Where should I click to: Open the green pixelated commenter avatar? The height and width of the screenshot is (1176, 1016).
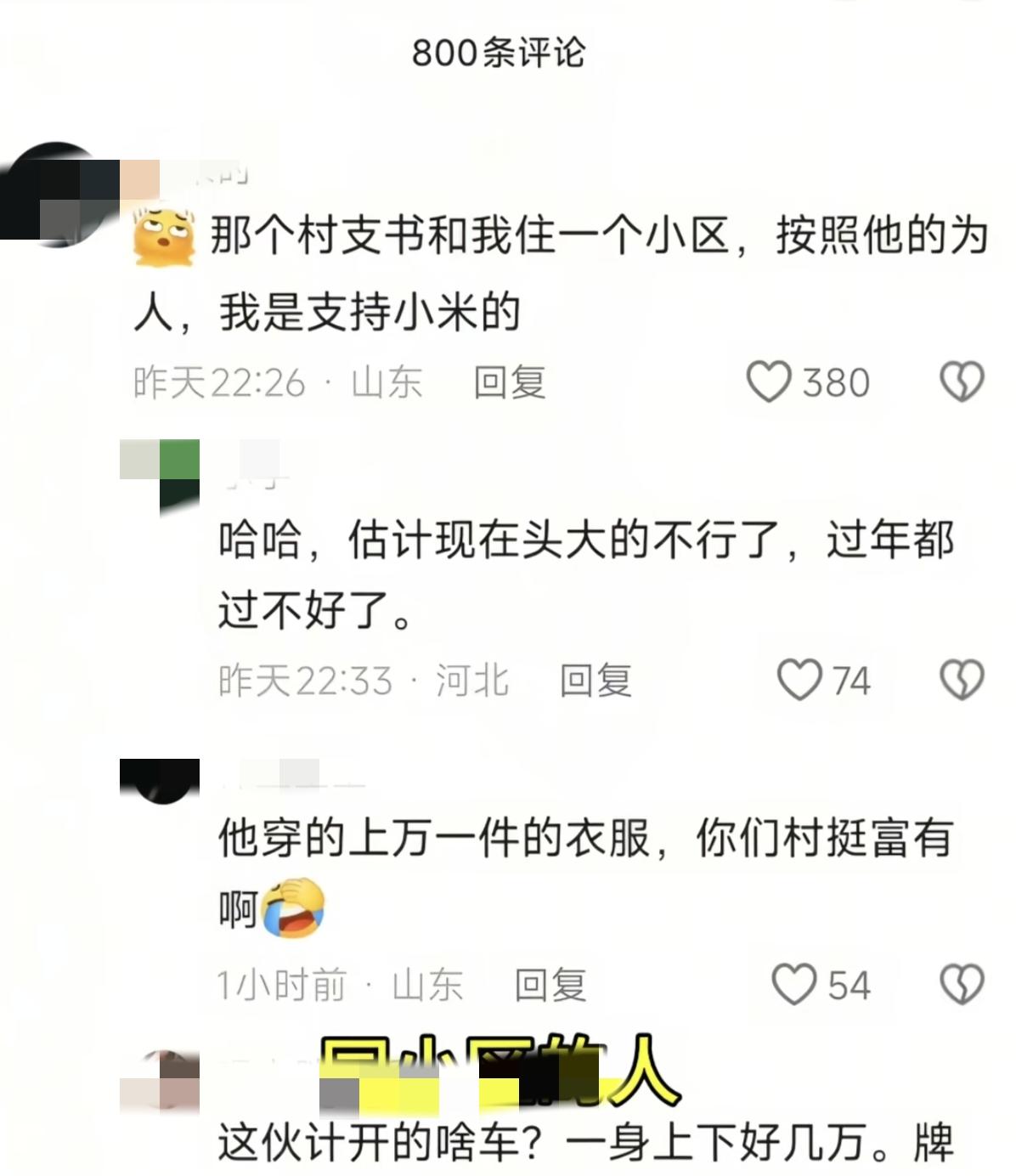pyautogui.click(x=160, y=478)
